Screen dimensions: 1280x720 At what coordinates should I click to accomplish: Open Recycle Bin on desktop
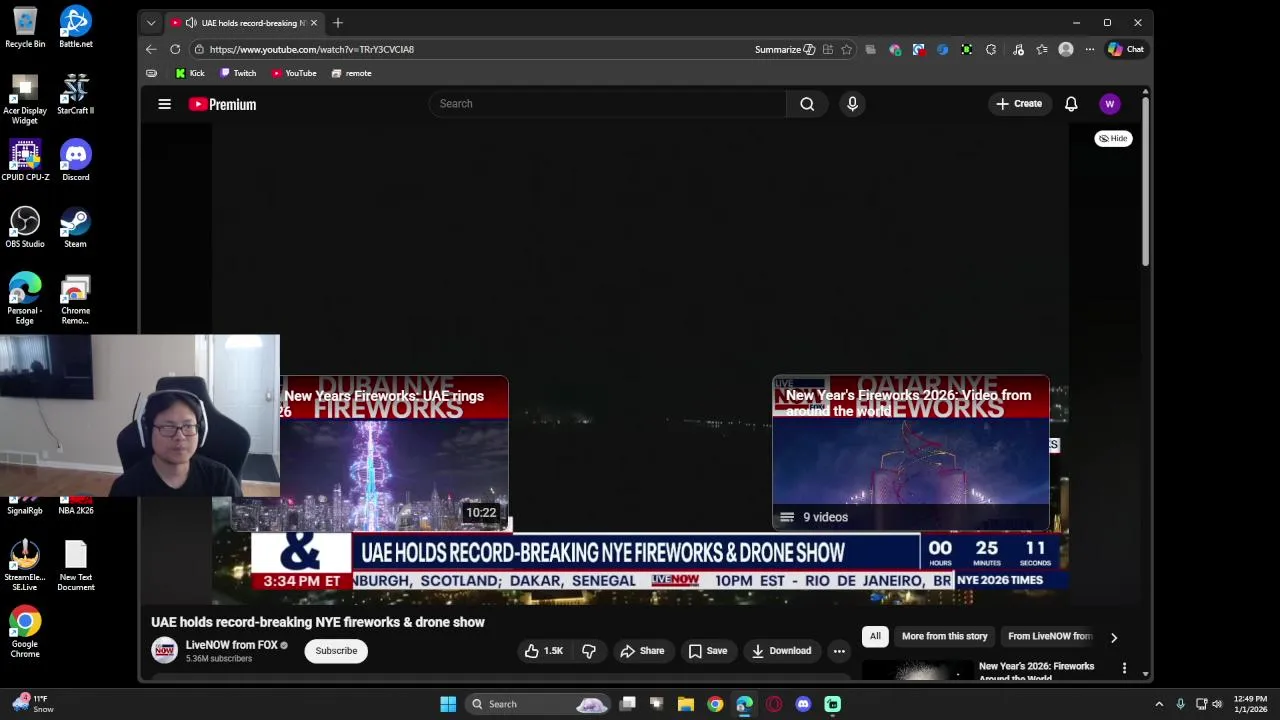coord(25,27)
